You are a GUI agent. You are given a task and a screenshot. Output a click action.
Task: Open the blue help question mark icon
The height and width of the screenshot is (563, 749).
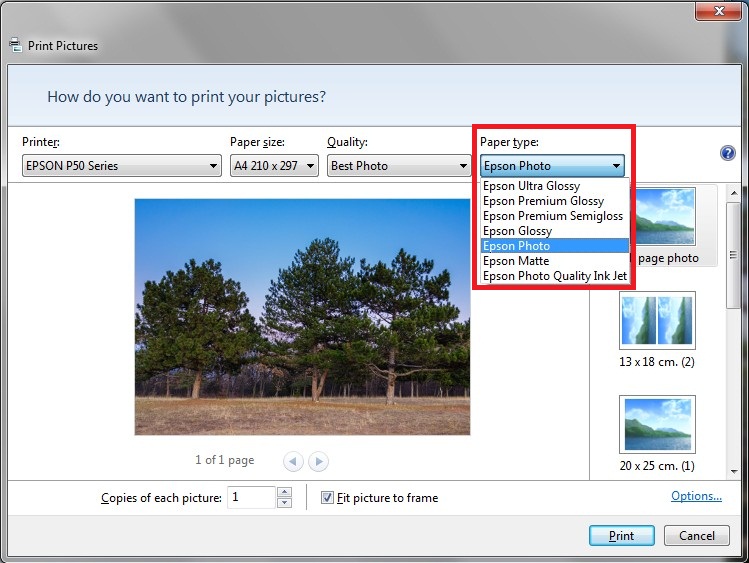tap(728, 153)
